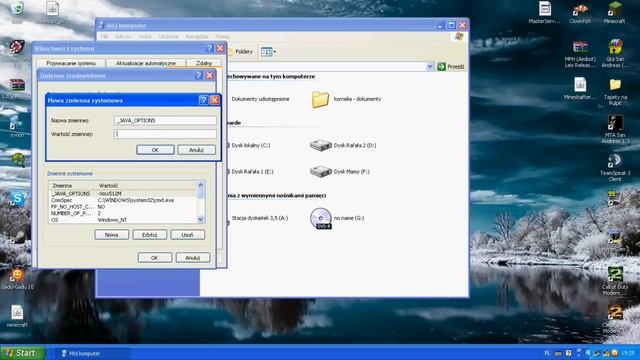The width and height of the screenshot is (640, 360).
Task: Click Anuluj in the Nowa zmienna systemowa dialog
Action: point(196,150)
